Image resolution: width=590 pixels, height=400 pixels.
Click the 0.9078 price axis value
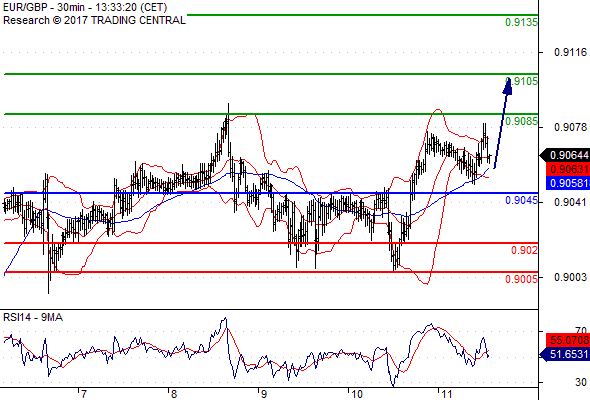(570, 127)
